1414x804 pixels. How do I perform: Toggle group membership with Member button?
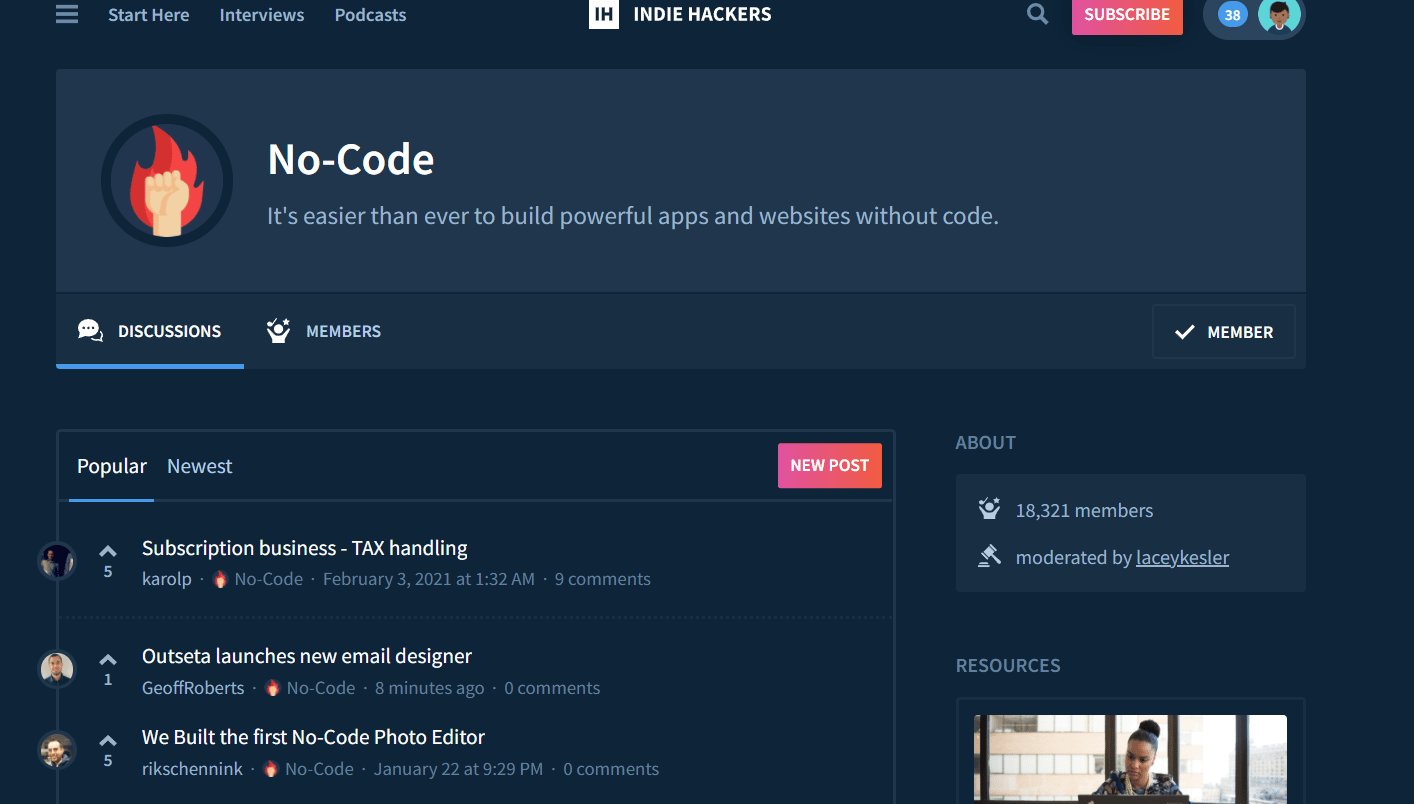(x=1223, y=332)
